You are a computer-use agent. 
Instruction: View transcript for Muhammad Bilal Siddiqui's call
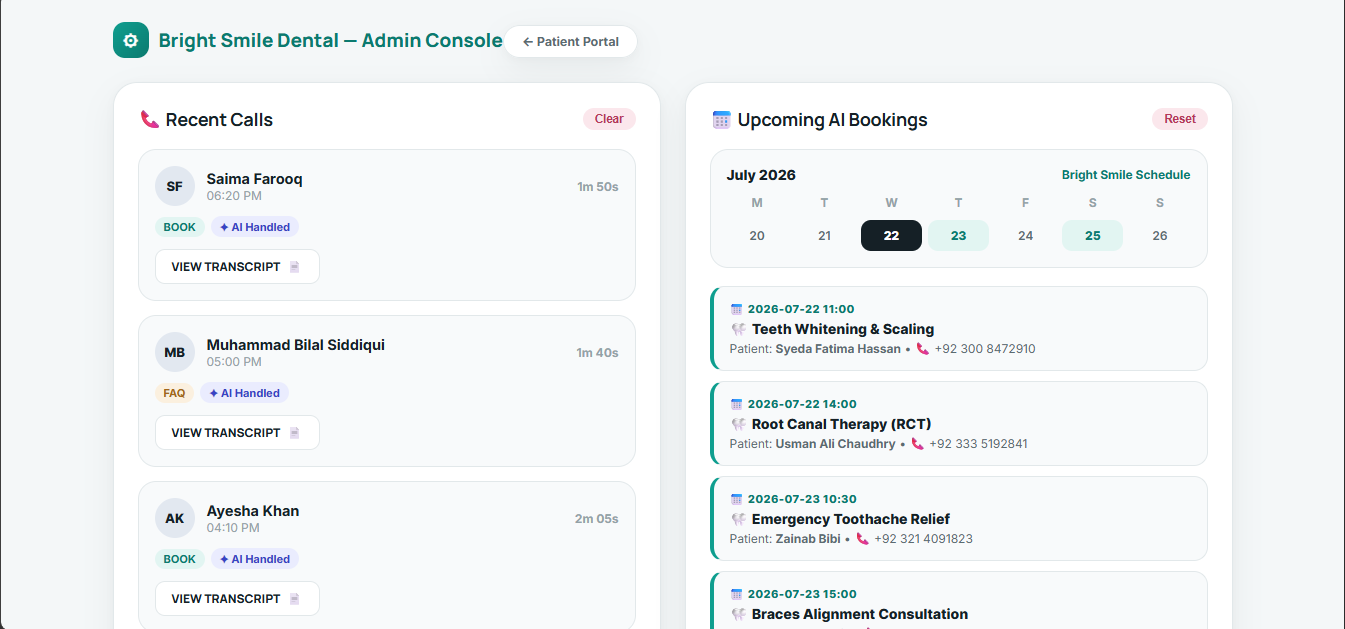point(237,433)
